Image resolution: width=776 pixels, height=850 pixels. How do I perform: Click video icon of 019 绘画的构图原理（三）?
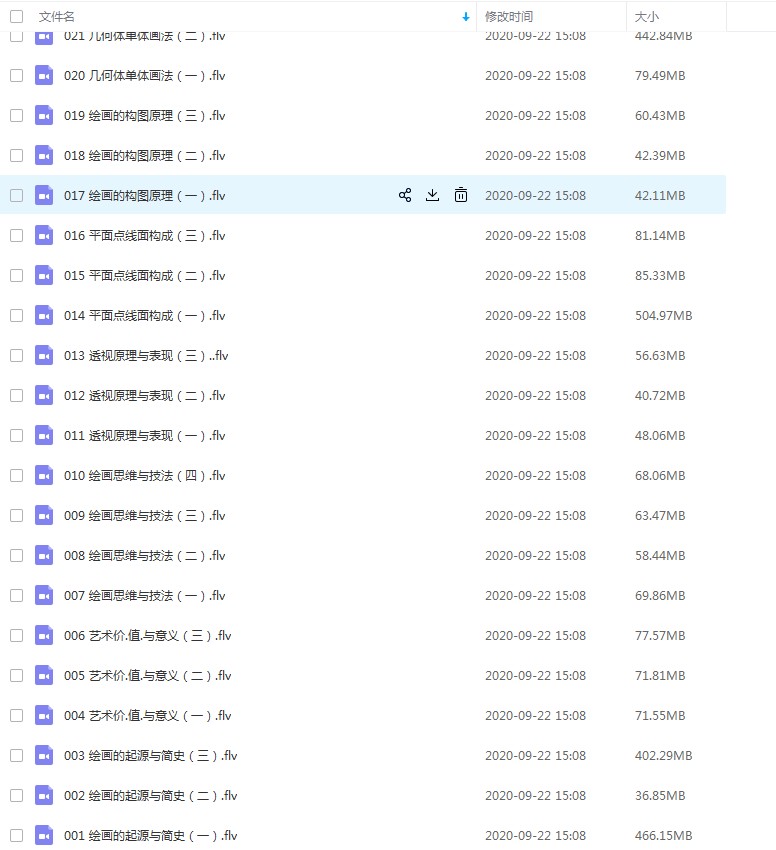[44, 115]
